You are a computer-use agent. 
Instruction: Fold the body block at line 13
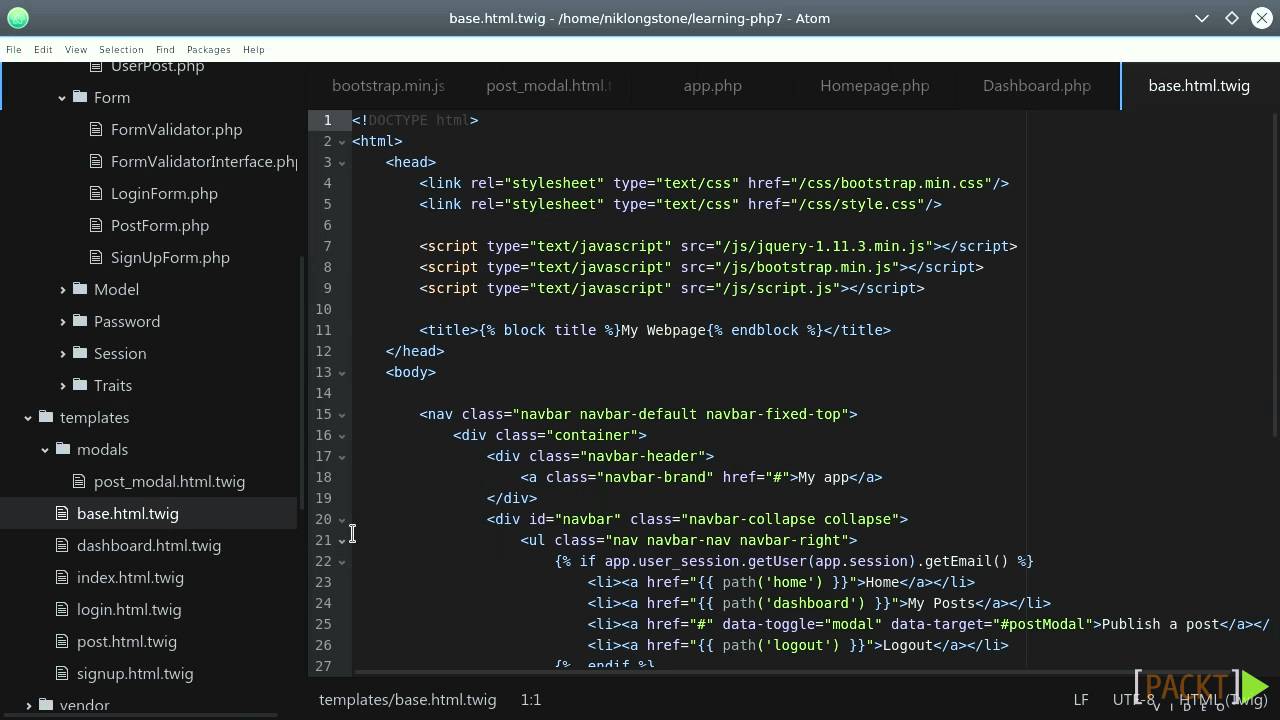(342, 372)
